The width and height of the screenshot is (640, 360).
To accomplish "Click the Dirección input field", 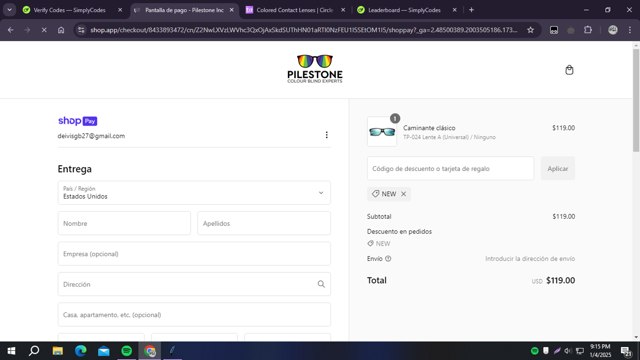I will [194, 284].
